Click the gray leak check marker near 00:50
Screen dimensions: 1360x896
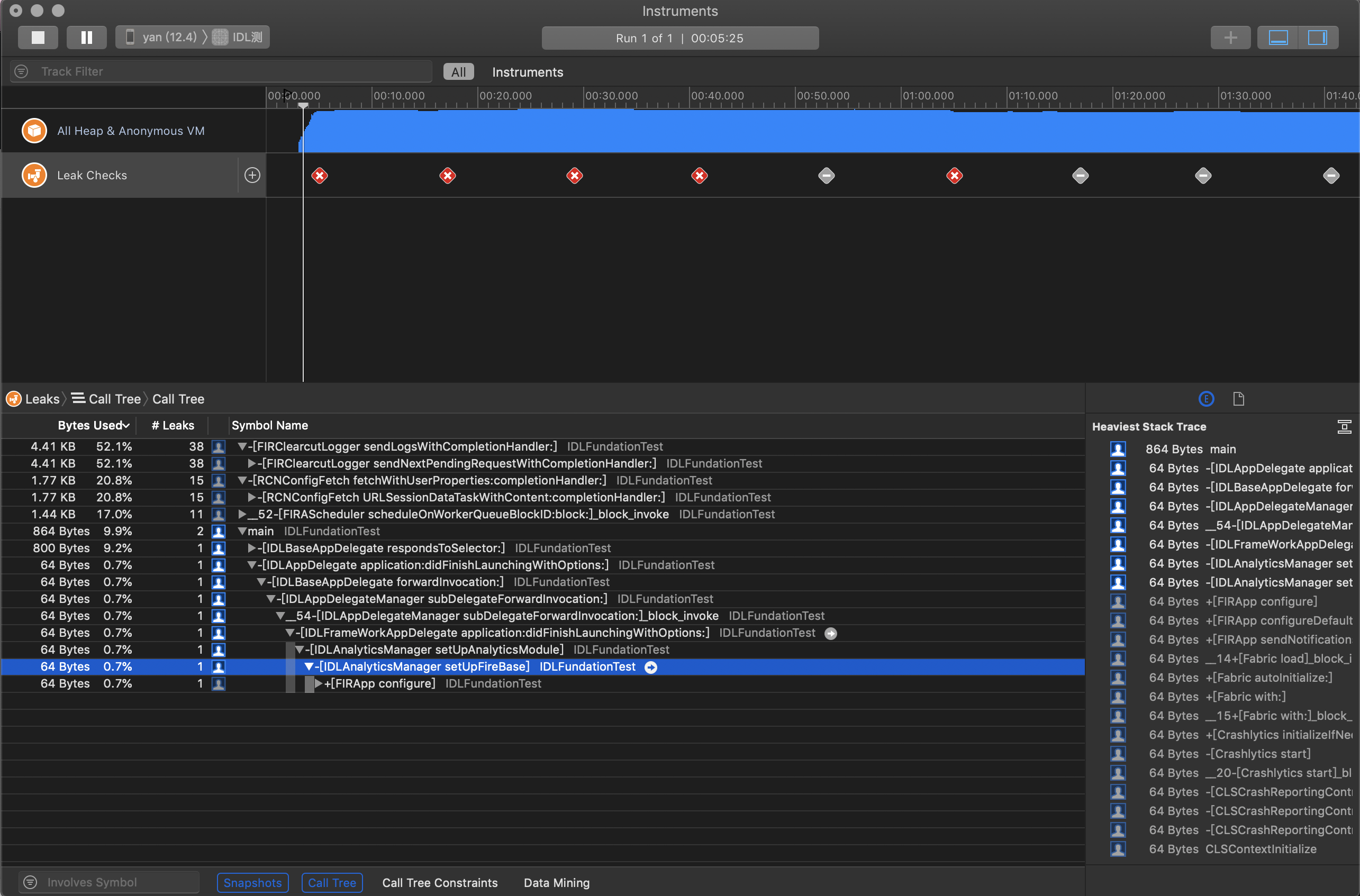click(826, 176)
